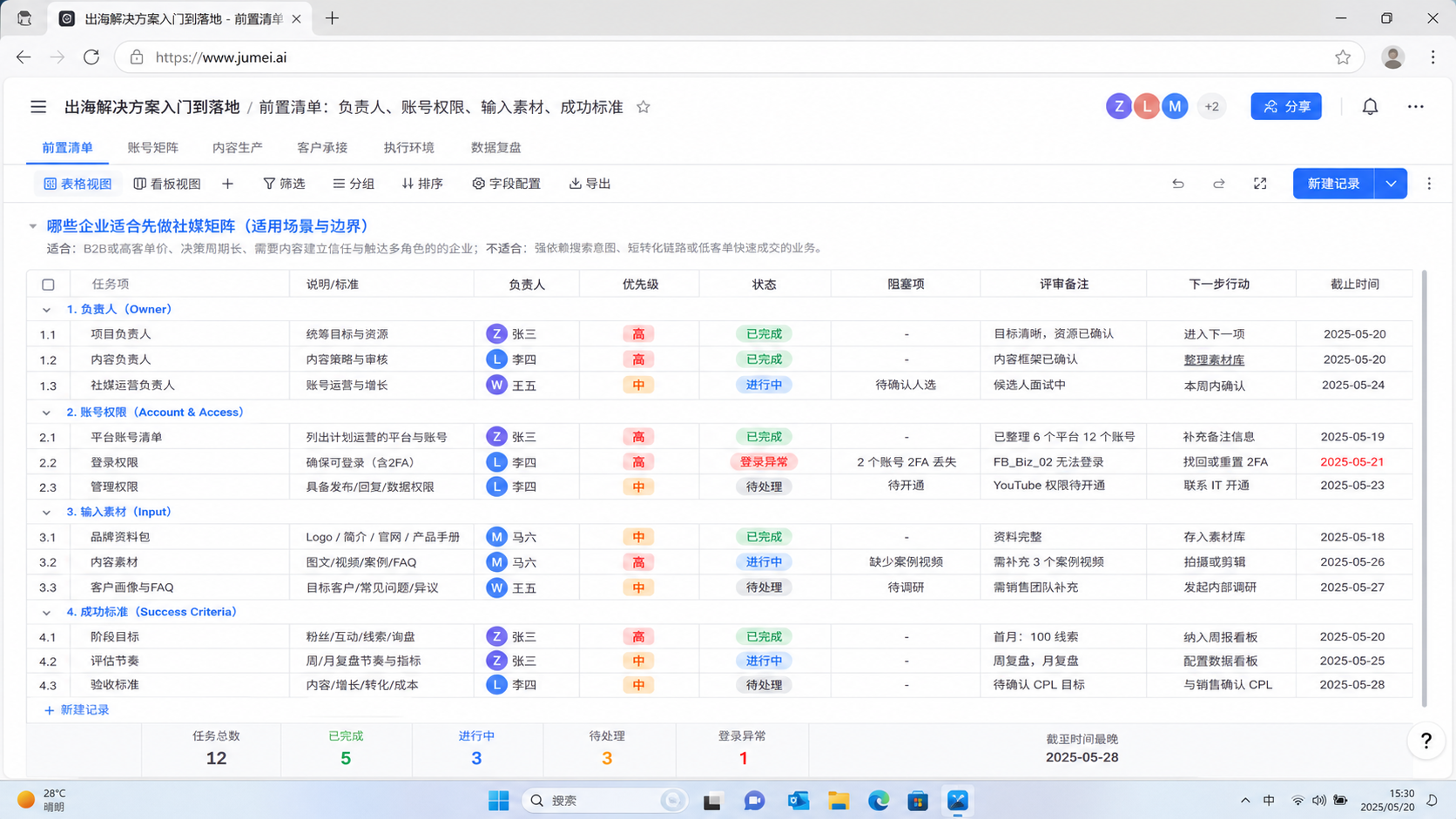Undo the last action
This screenshot has height=819, width=1456.
pos(1178,184)
